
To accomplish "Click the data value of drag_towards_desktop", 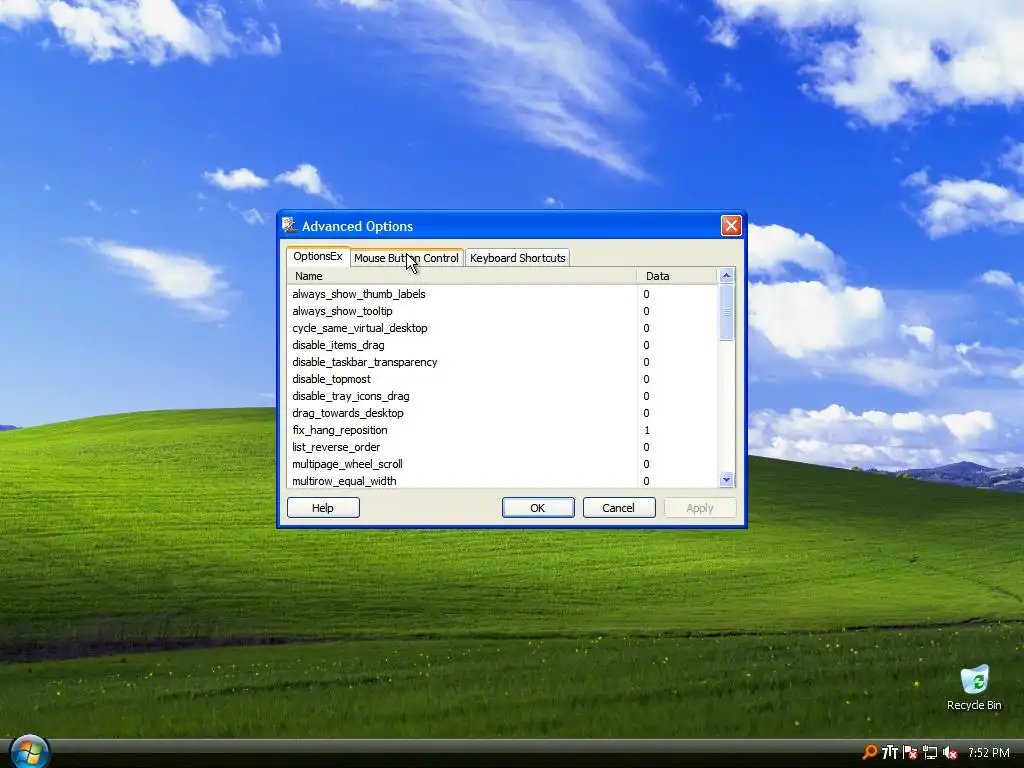I will [647, 413].
